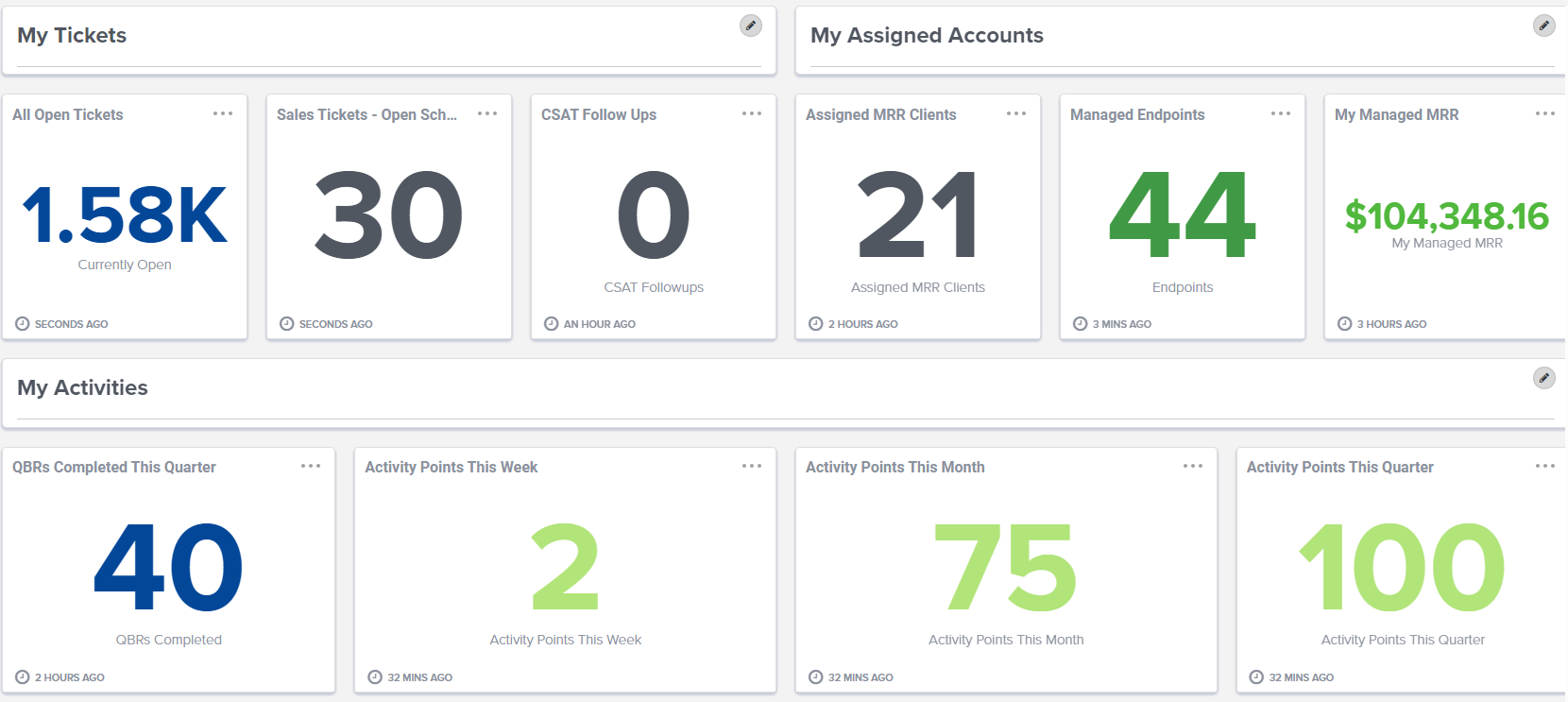Click refresh clock icon on CSAT Follow Ups
Viewport: 1568px width, 702px height.
[552, 324]
